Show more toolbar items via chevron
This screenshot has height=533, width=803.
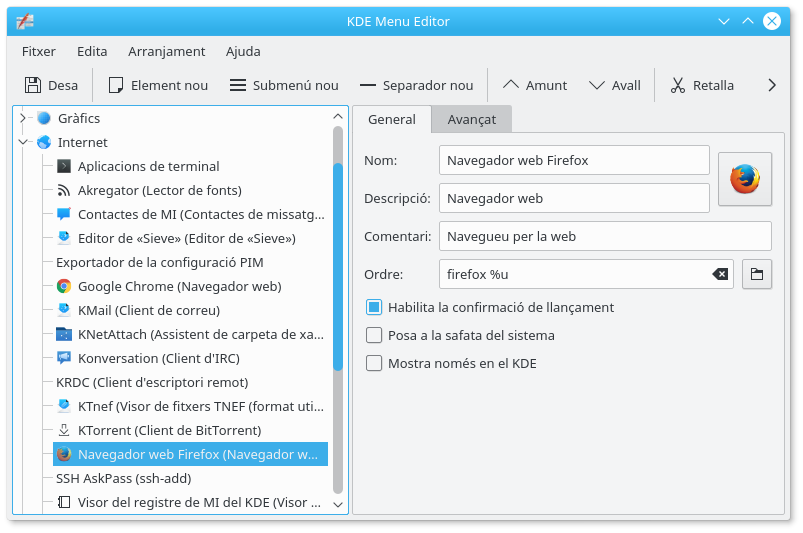click(x=771, y=85)
